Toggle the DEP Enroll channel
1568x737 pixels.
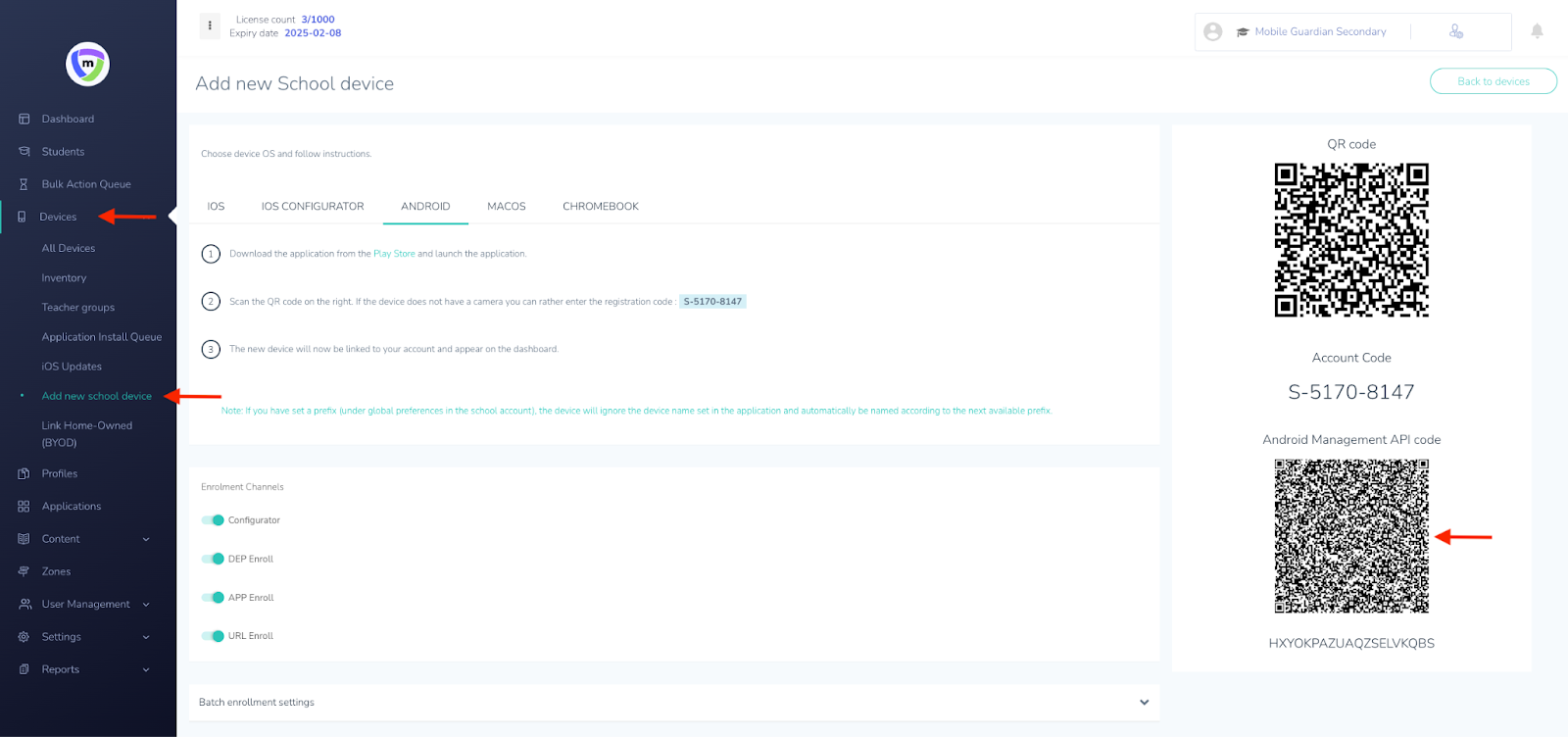click(x=213, y=559)
